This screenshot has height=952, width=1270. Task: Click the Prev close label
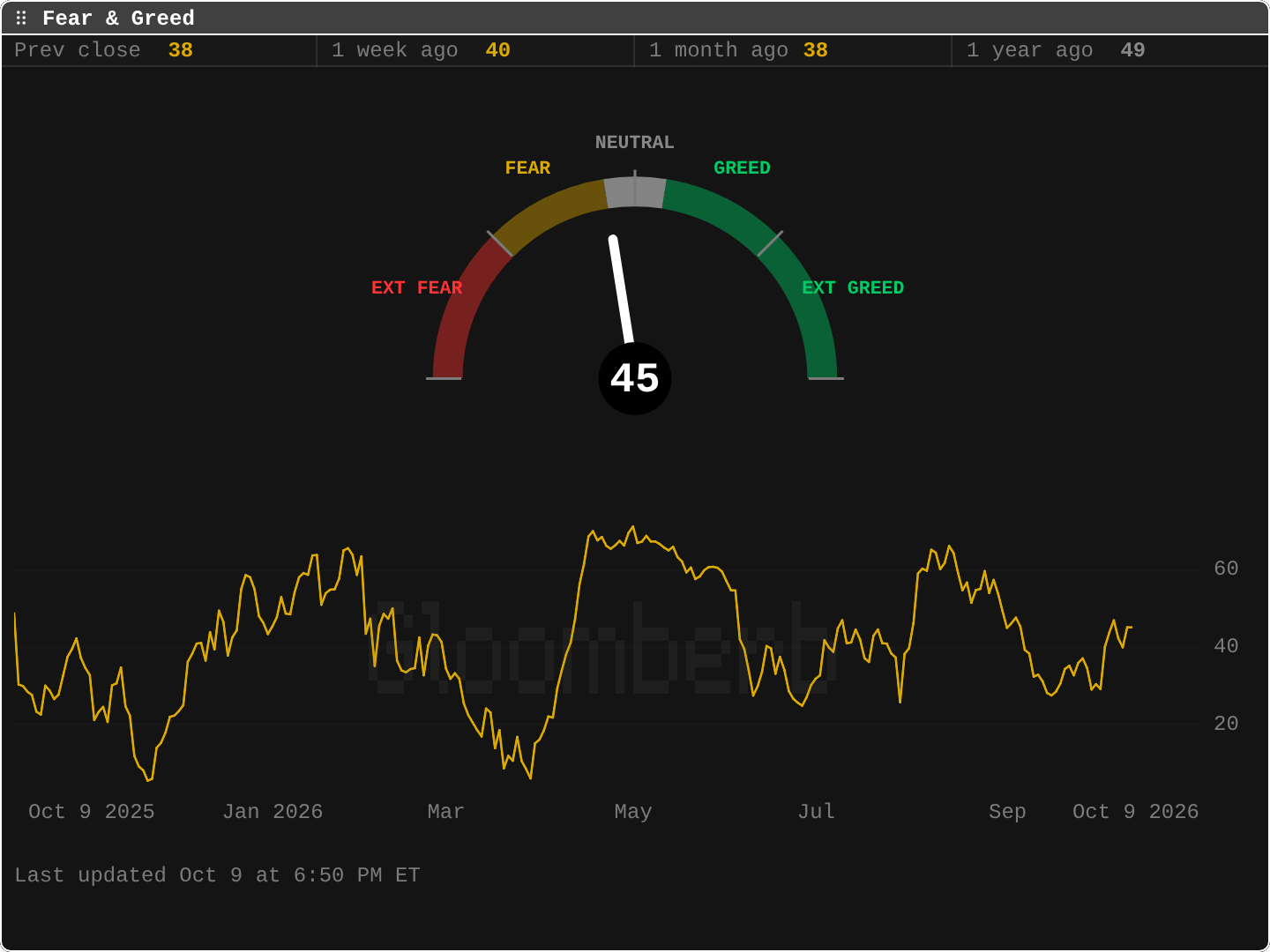[x=78, y=50]
